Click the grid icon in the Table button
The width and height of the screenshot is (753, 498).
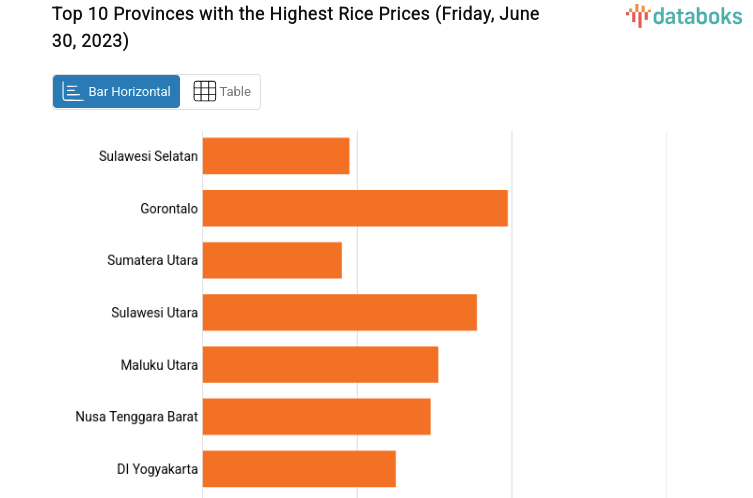tap(204, 92)
